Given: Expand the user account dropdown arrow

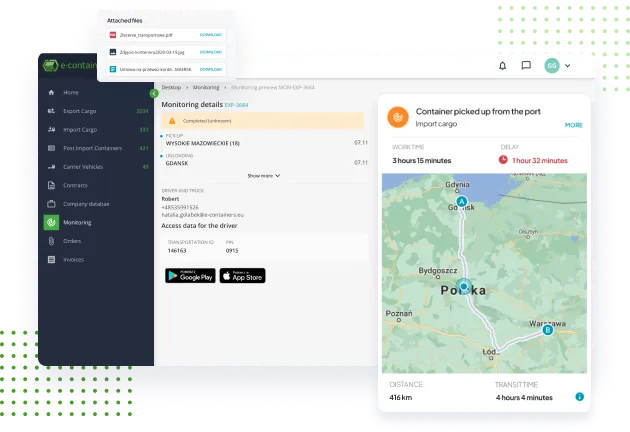Looking at the screenshot, I should point(567,66).
